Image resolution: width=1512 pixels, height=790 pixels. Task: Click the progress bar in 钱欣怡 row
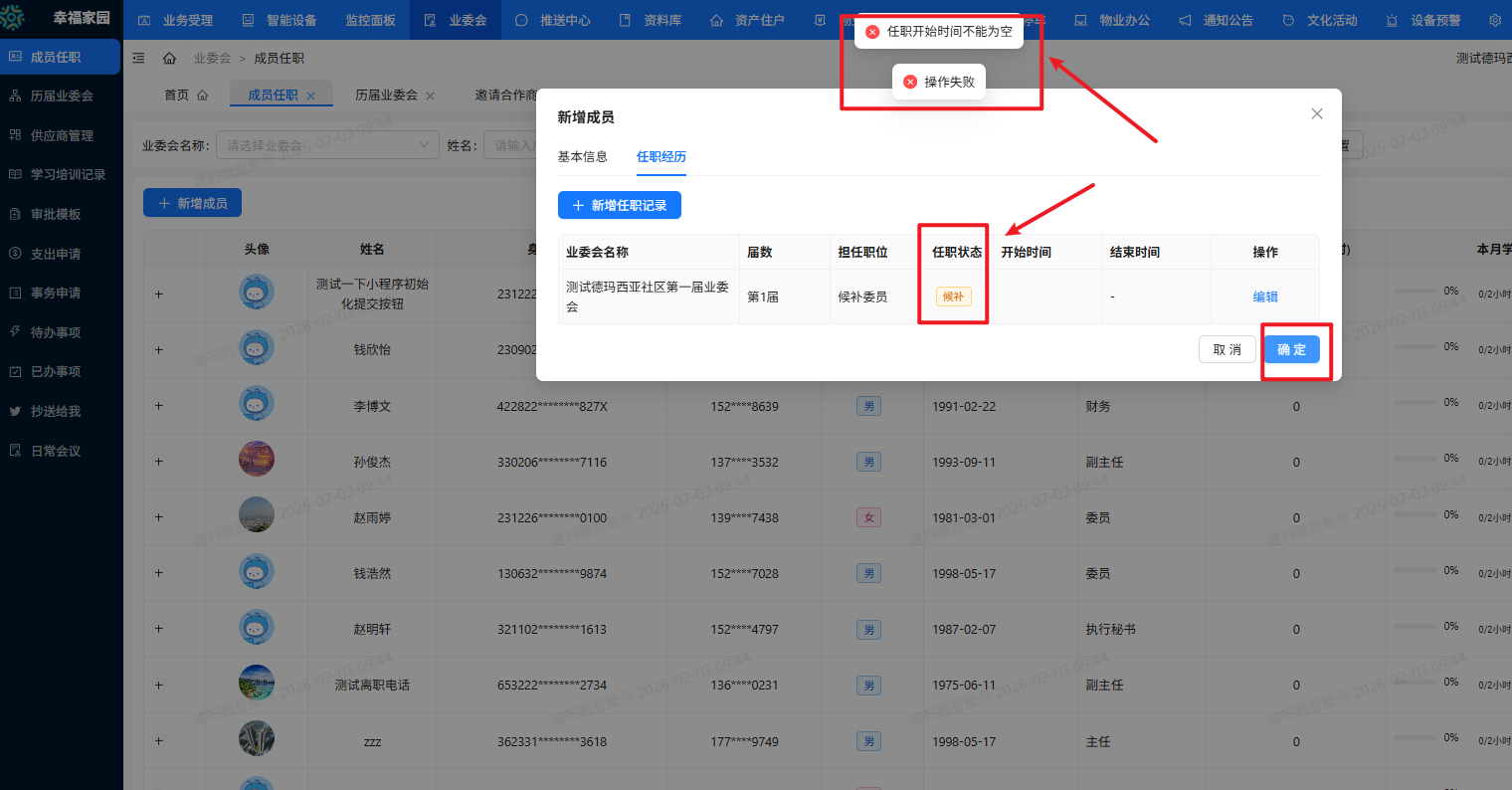point(1416,347)
